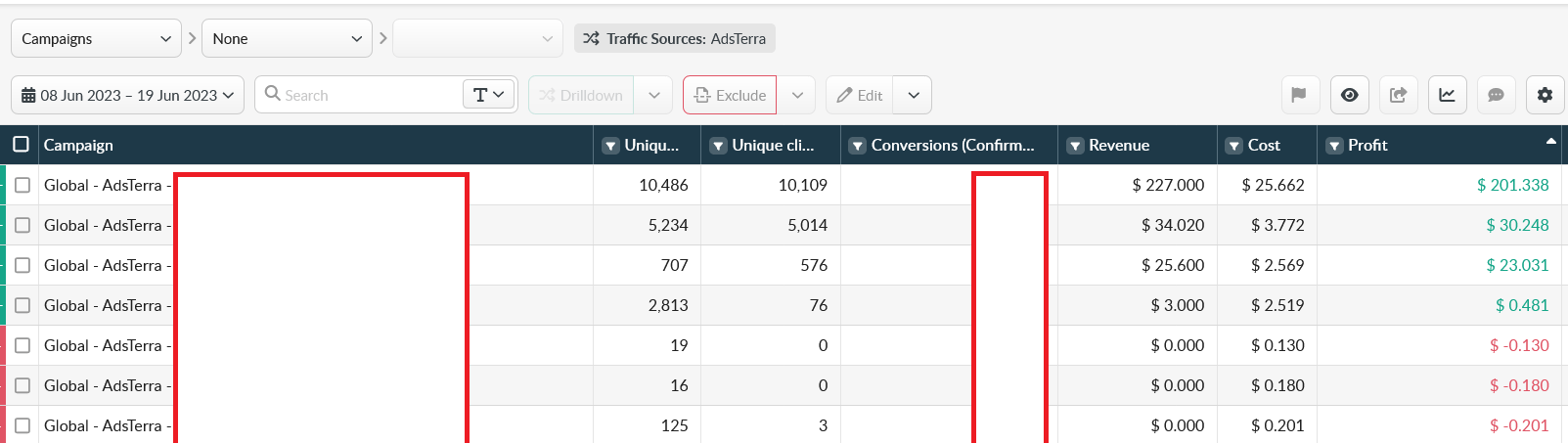Sort by the Campaign column header
The height and width of the screenshot is (443, 1568).
[78, 145]
